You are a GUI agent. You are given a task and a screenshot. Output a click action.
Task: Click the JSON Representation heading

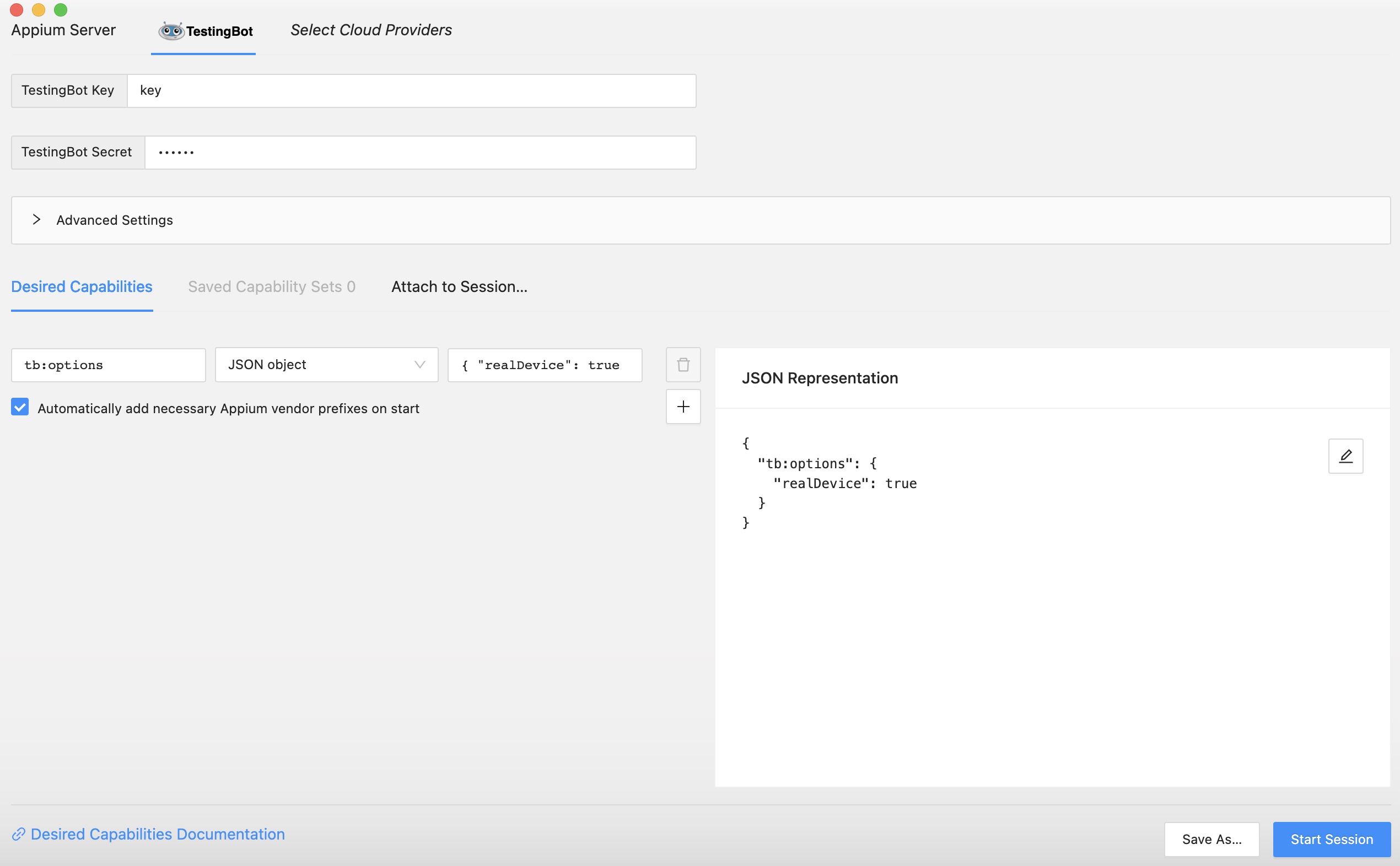[820, 378]
